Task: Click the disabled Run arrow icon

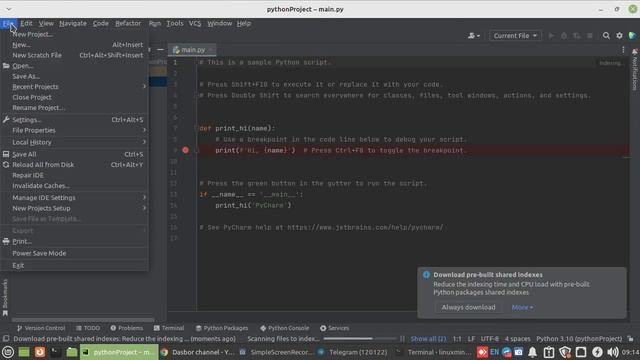Action: tap(551, 36)
